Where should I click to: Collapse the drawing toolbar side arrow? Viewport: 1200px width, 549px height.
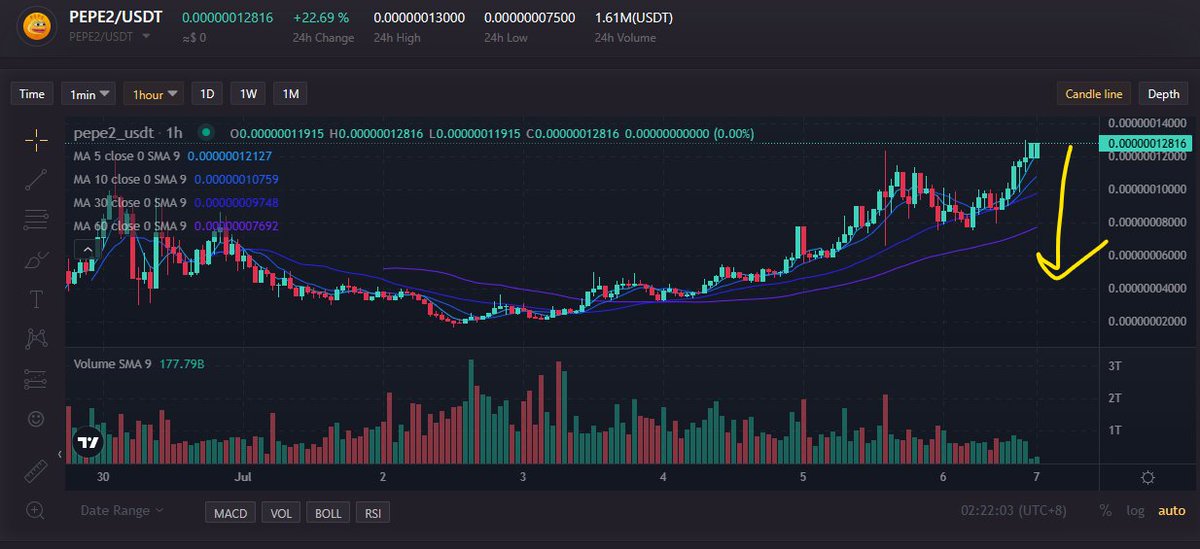(59, 455)
